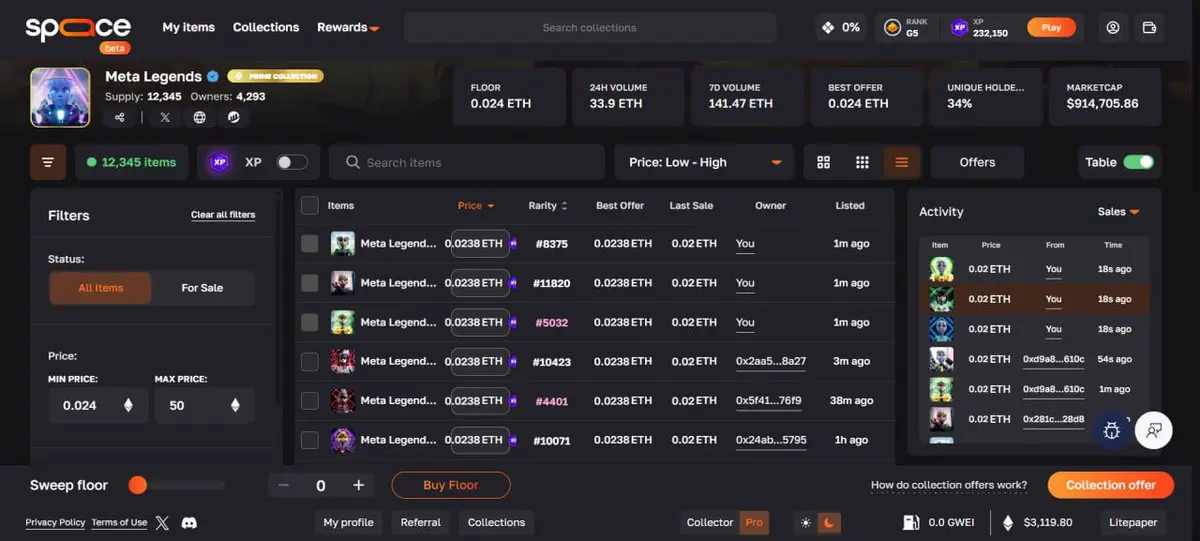Viewport: 1200px width, 541px height.
Task: Open Collections in top navigation
Action: [x=266, y=28]
